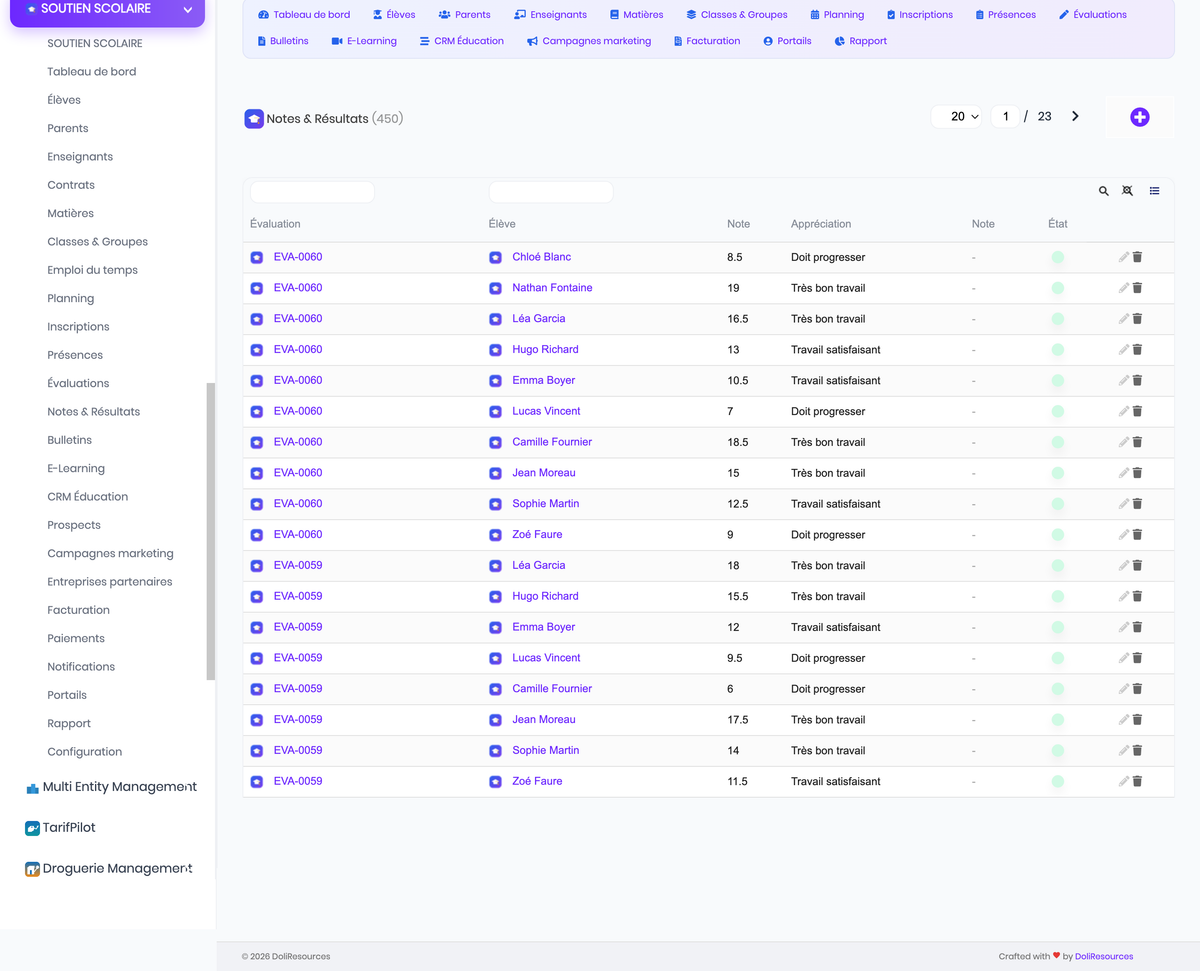Delete the EVA-0060 Jean Moreau row with the trash icon
Image resolution: width=1200 pixels, height=971 pixels.
1138,473
